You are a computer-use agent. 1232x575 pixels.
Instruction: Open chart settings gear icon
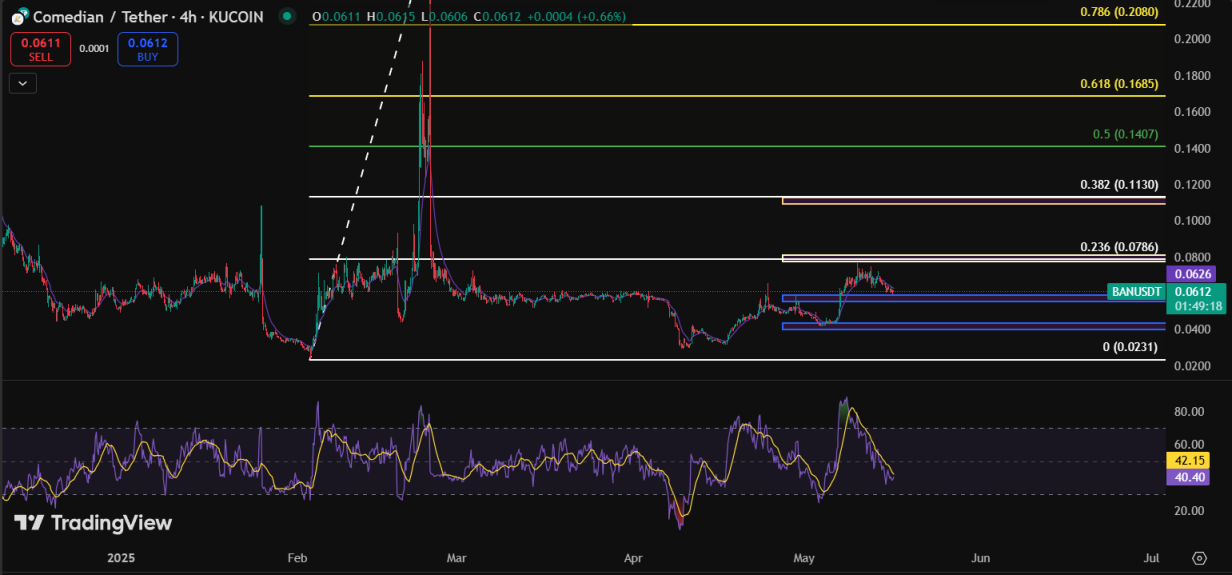tap(1199, 557)
